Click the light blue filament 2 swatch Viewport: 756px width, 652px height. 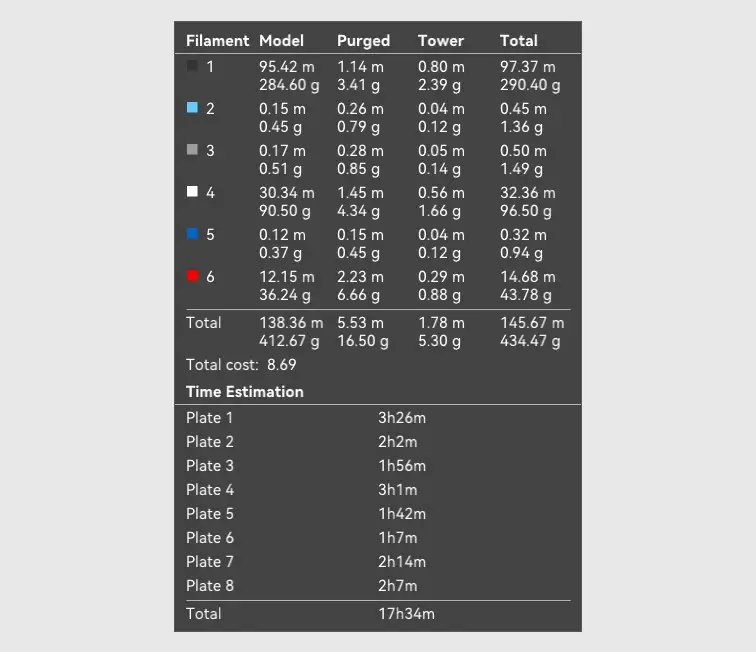(x=192, y=108)
